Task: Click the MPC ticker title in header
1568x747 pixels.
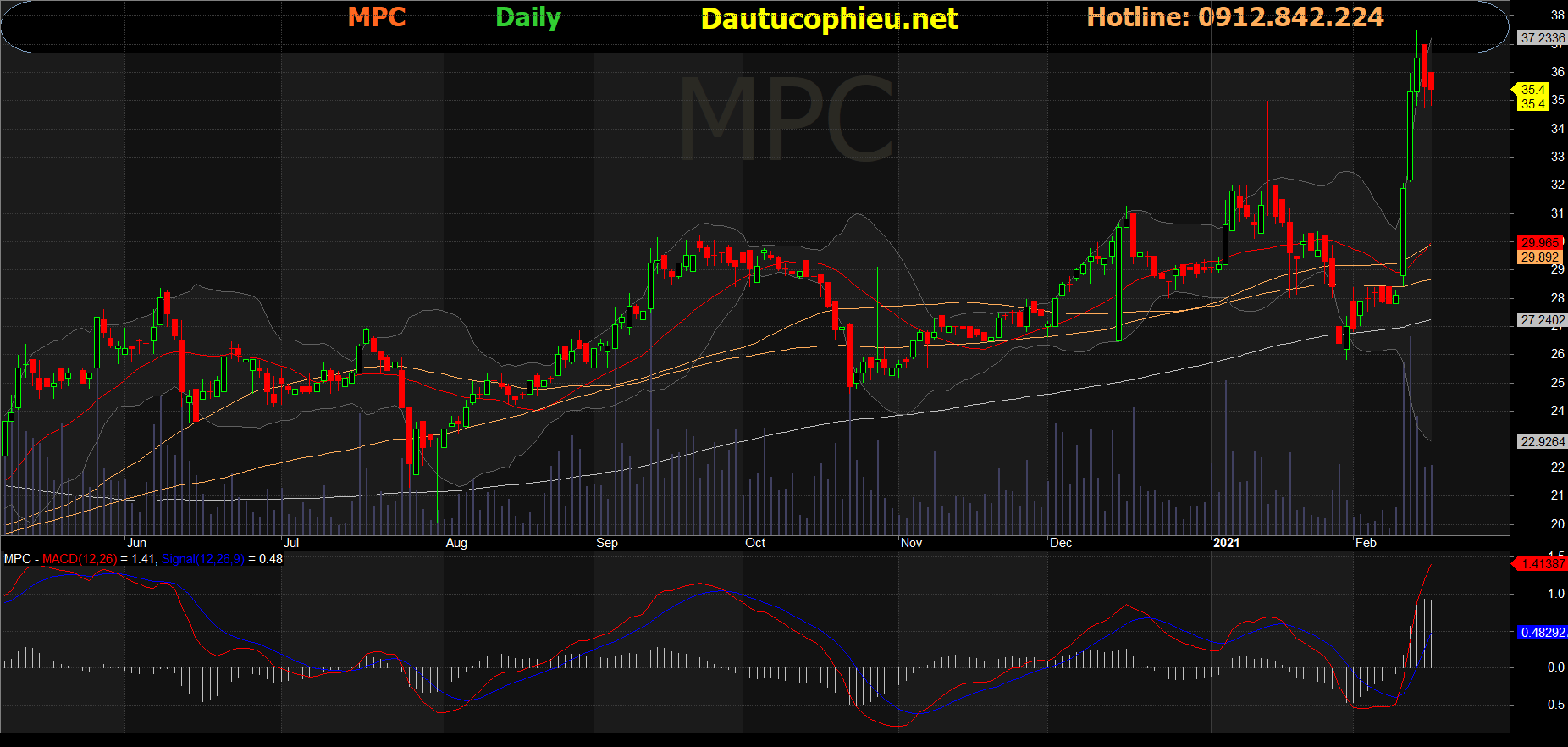Action: [x=377, y=17]
